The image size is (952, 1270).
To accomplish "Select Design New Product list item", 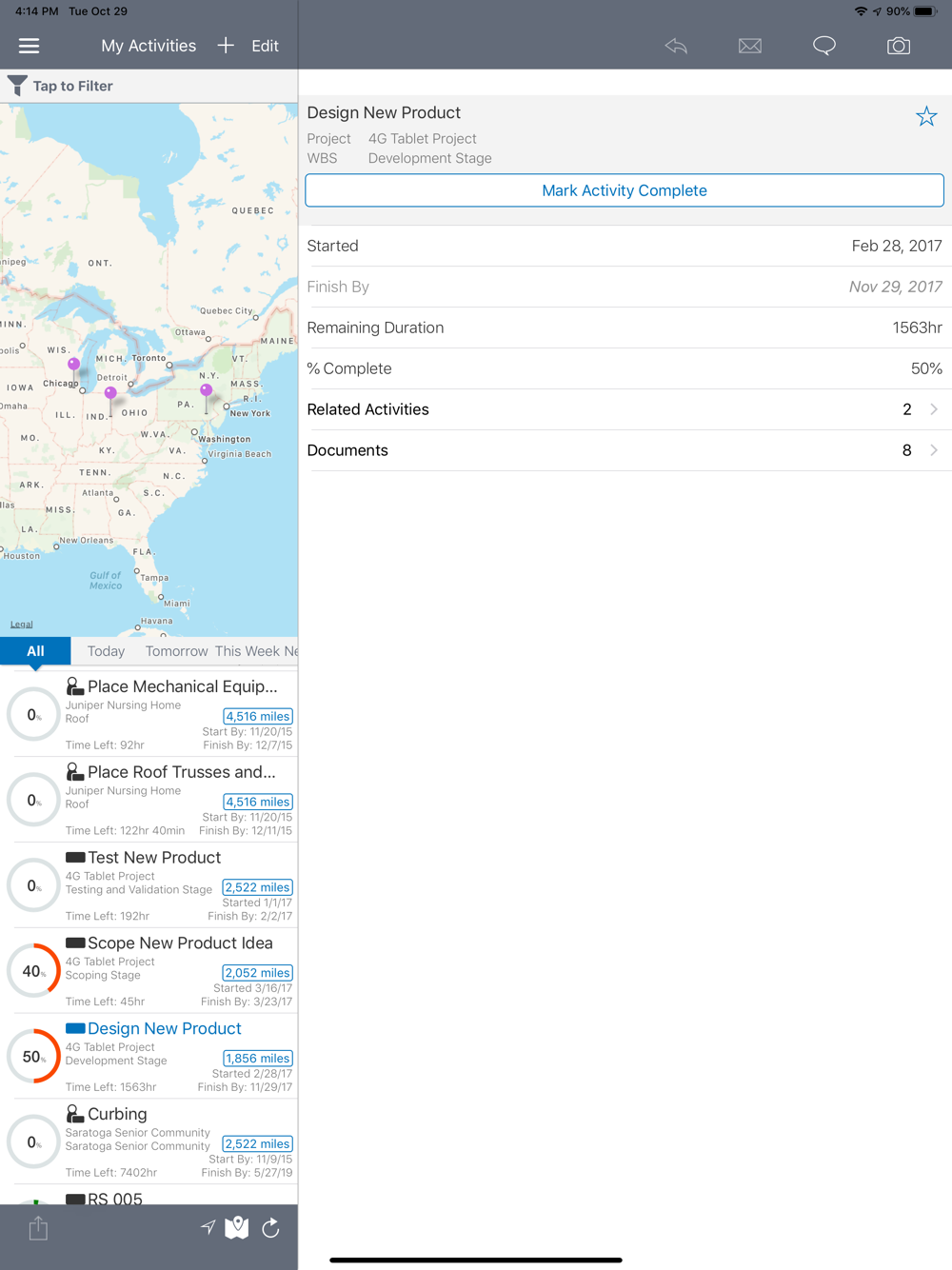I will (x=149, y=1056).
